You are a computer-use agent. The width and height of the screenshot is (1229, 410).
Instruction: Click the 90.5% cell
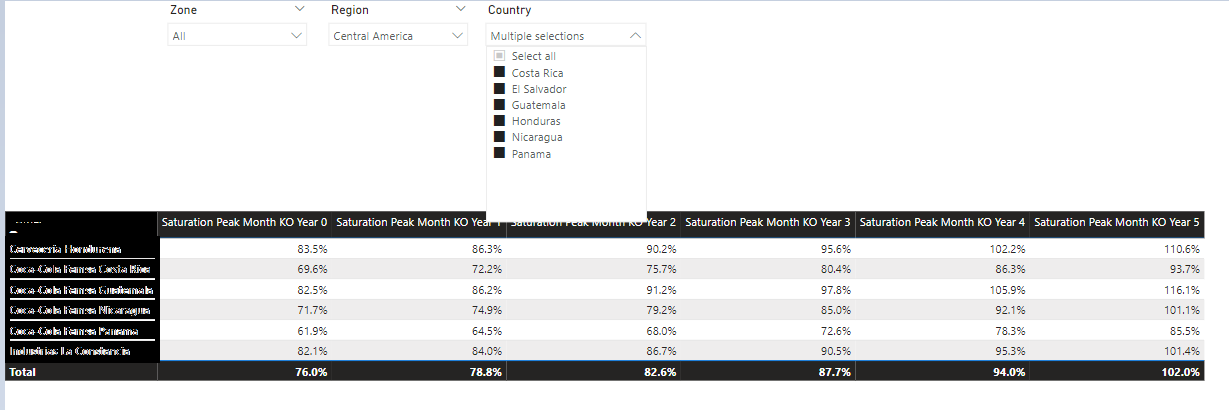[x=768, y=351]
